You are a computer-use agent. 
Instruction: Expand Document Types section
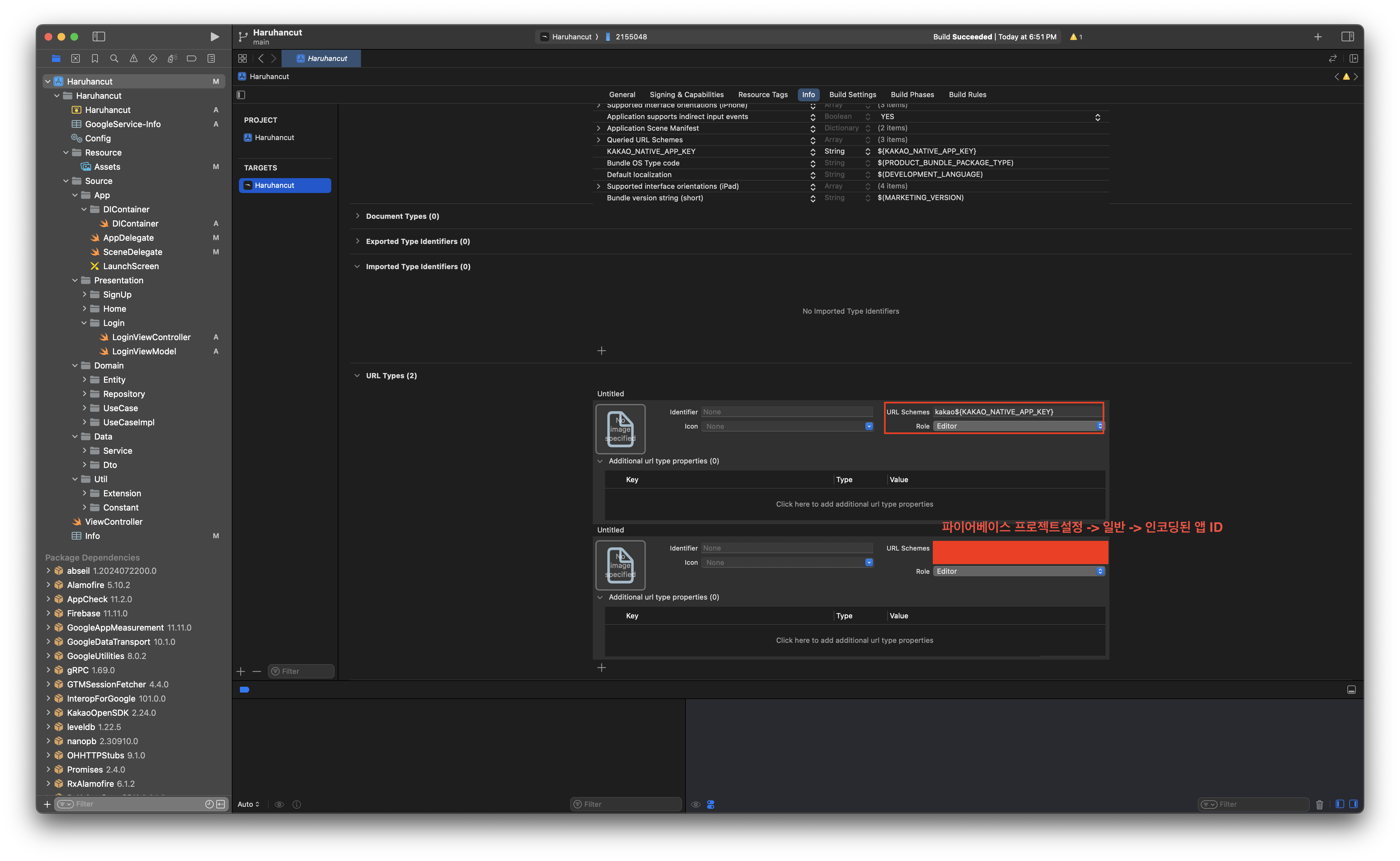click(357, 216)
